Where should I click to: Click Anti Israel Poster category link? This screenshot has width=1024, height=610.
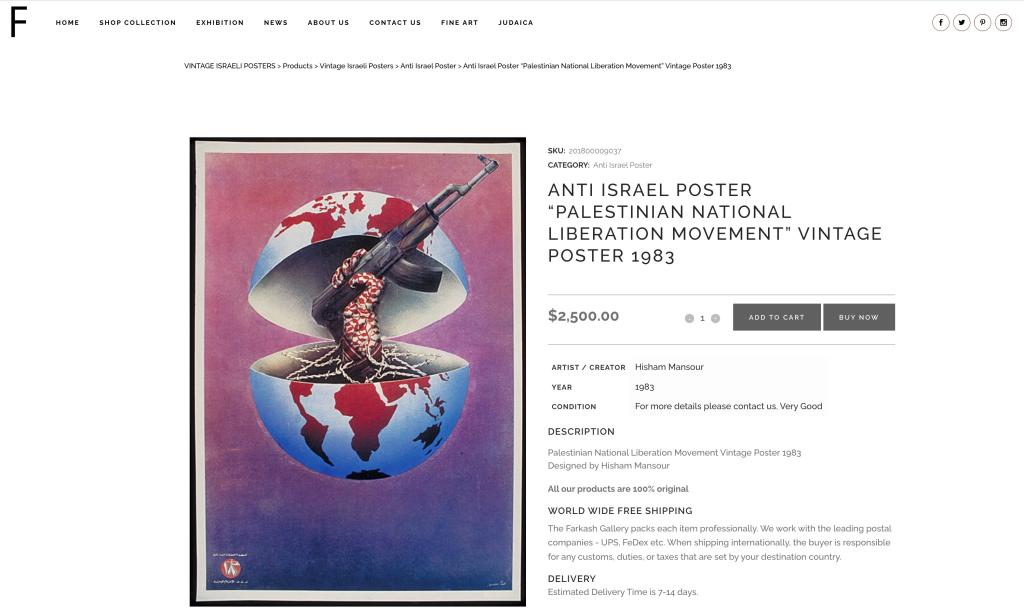click(622, 165)
